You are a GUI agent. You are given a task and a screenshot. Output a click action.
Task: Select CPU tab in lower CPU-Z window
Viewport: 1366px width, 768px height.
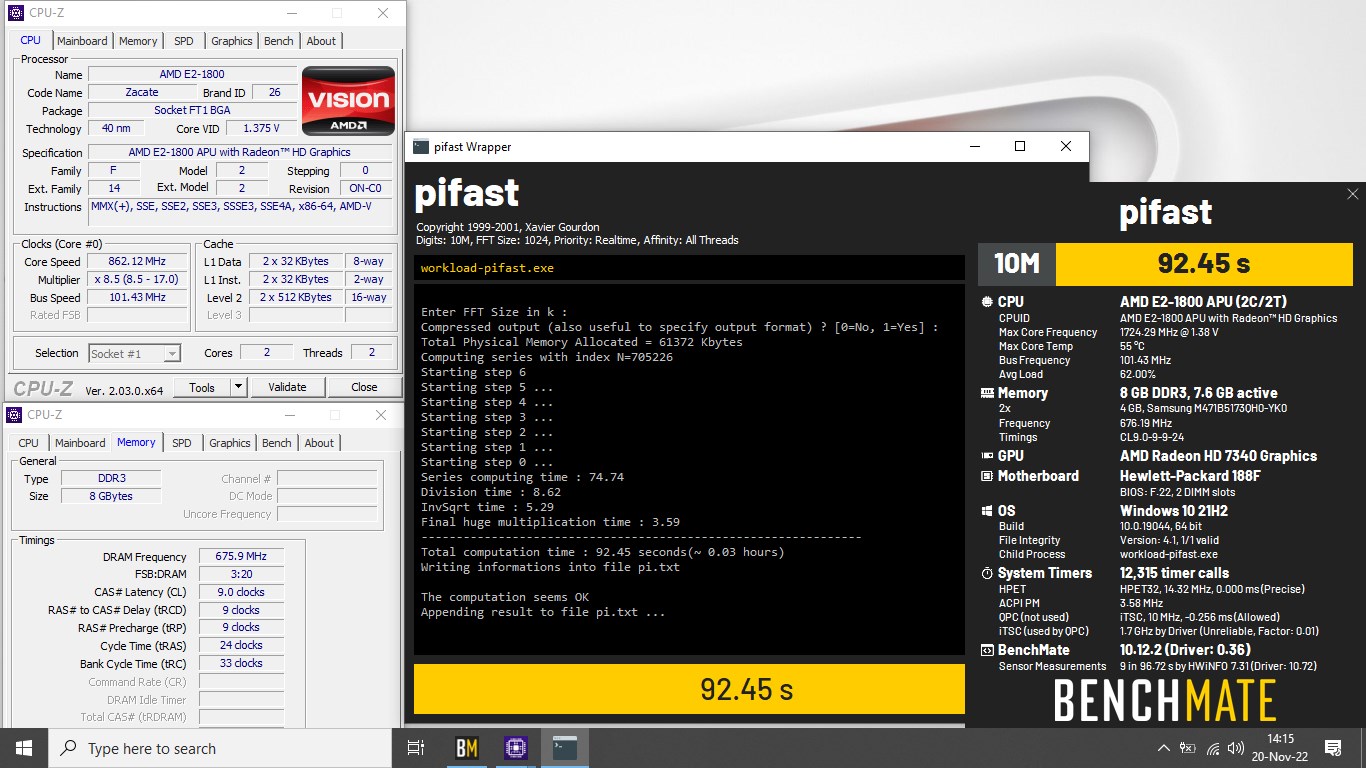pyautogui.click(x=29, y=443)
